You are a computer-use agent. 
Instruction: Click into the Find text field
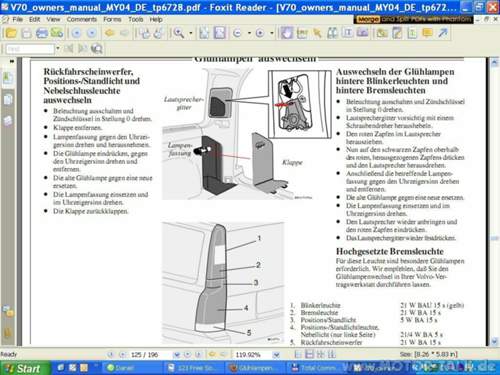tap(30, 49)
